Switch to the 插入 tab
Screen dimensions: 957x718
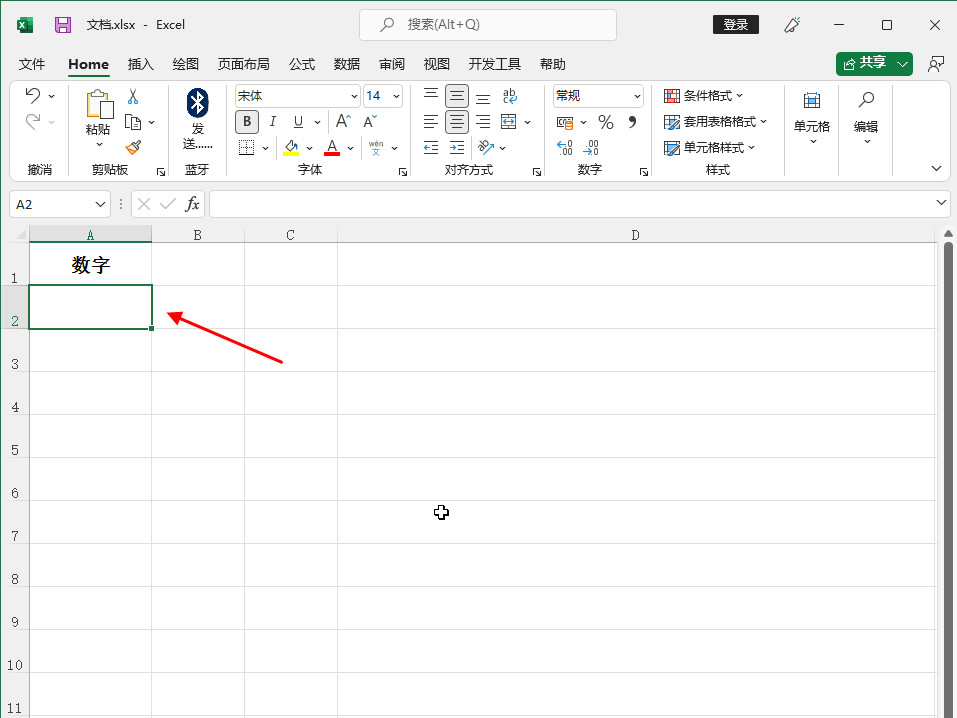click(140, 64)
